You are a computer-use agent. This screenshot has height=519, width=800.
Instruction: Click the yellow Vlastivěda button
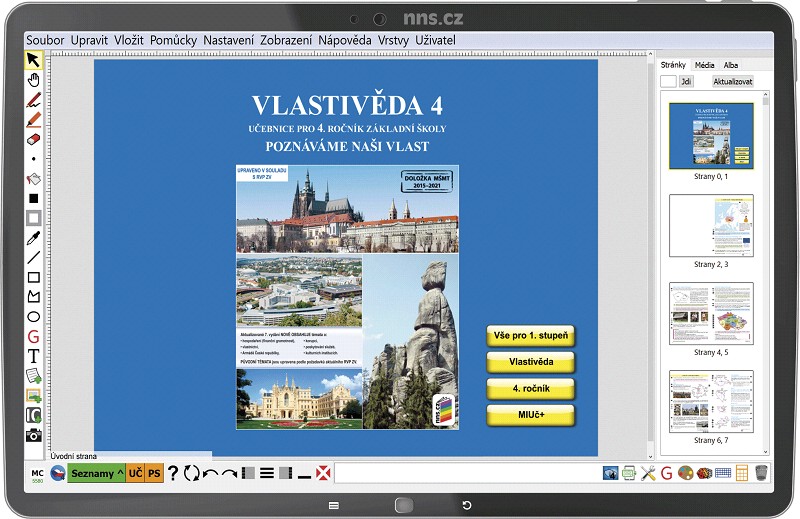click(531, 362)
